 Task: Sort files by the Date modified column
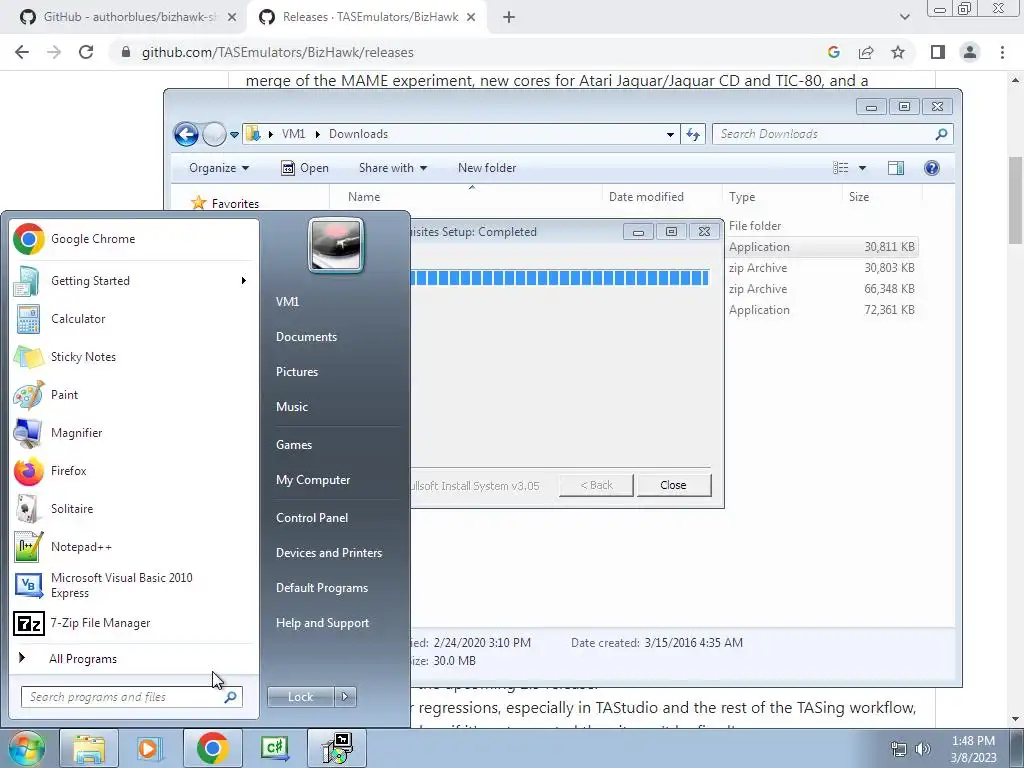(x=662, y=197)
